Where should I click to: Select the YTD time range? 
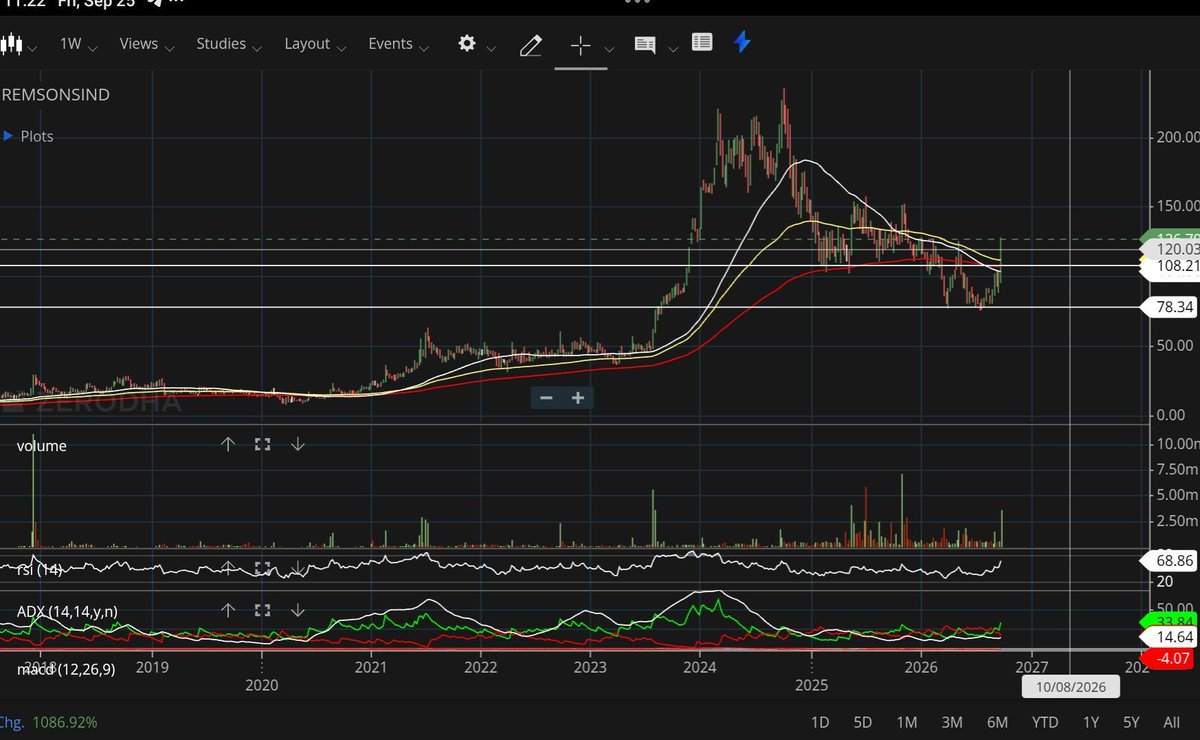click(x=1045, y=722)
